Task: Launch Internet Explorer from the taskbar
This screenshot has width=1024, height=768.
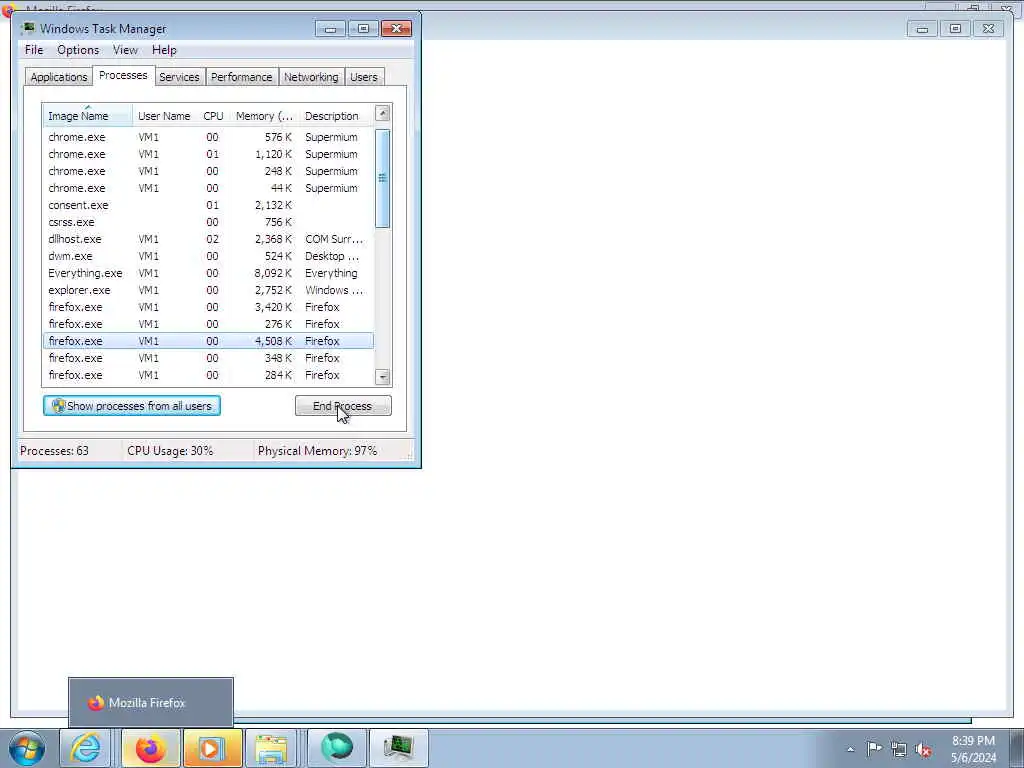Action: tap(86, 748)
